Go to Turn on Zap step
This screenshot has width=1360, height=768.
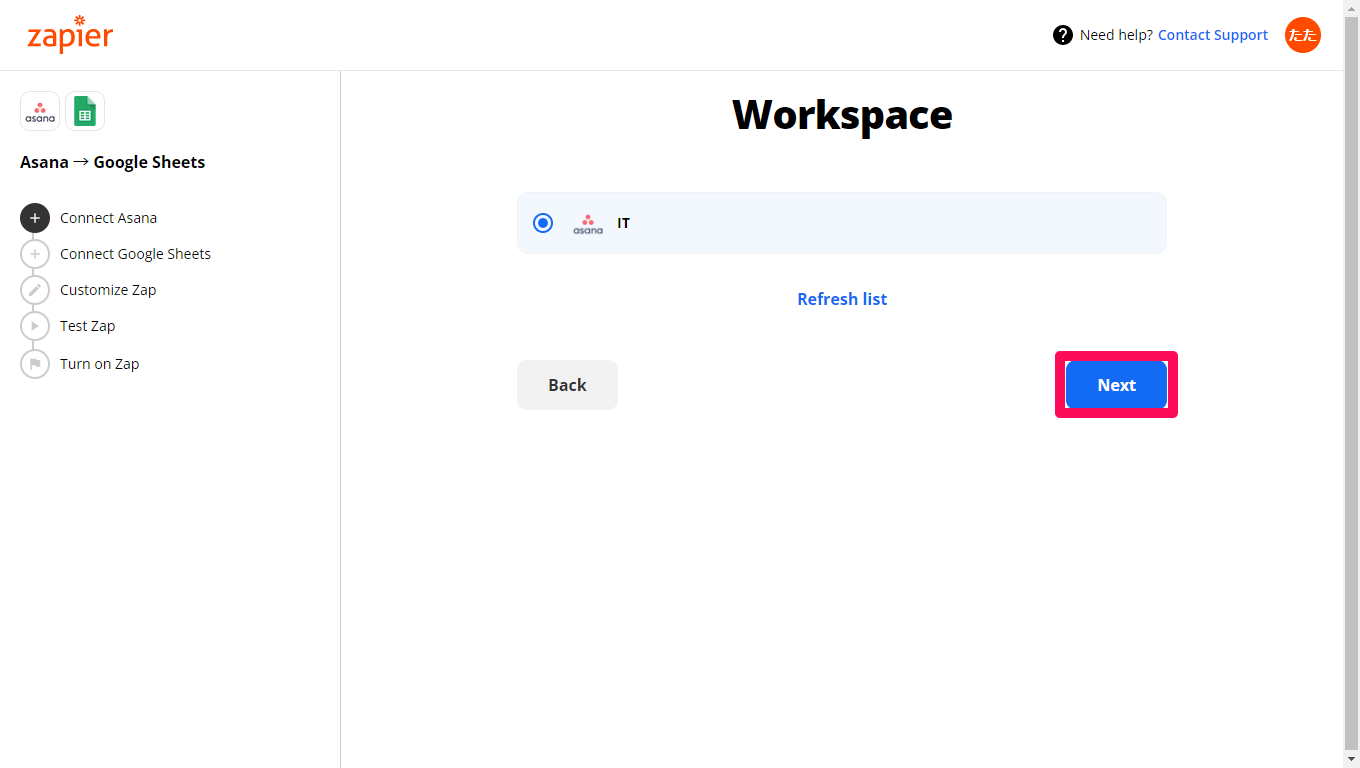point(99,364)
